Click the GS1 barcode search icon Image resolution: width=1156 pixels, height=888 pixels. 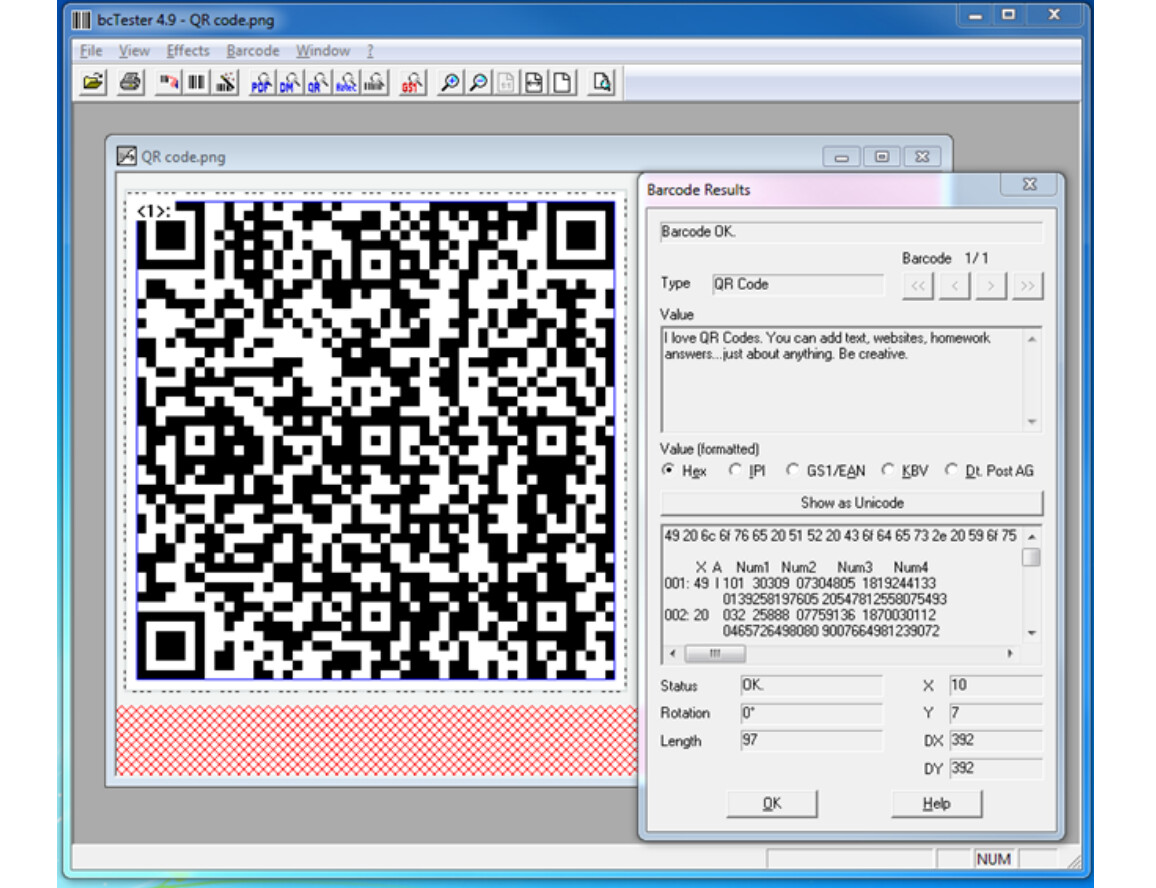pos(411,83)
